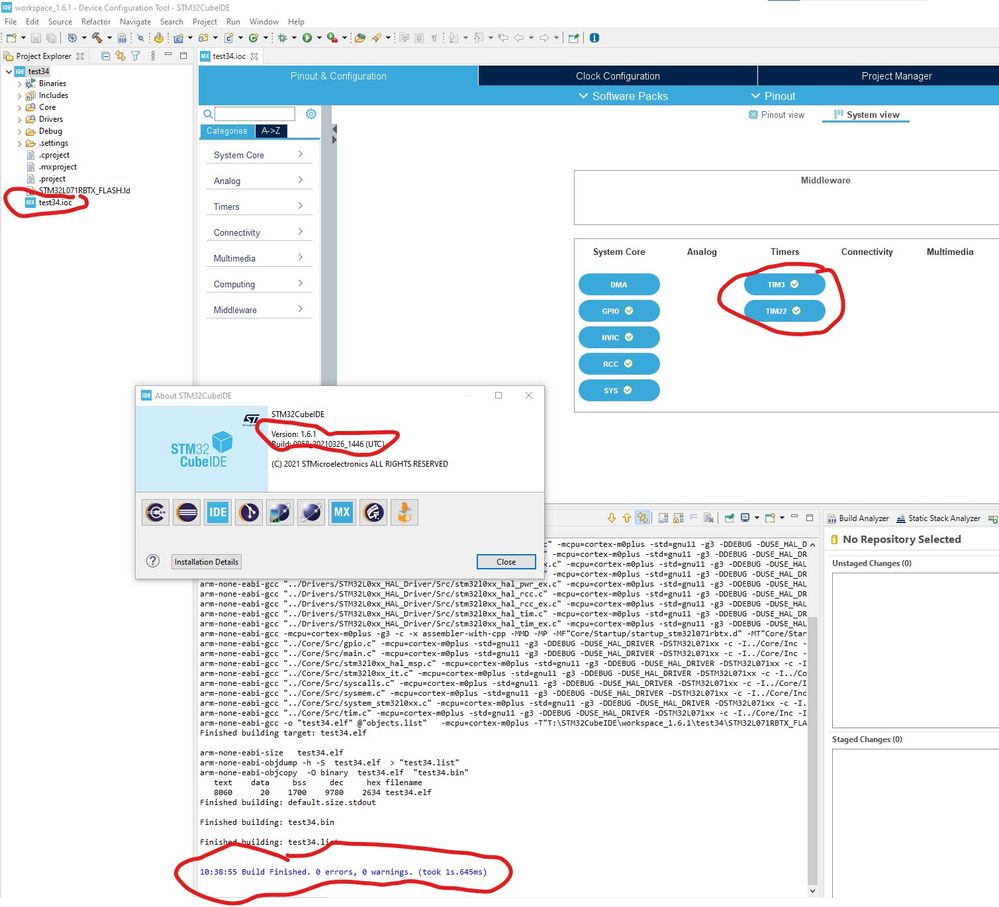
Task: Click the console down-arrow next-error icon
Action: pos(612,518)
